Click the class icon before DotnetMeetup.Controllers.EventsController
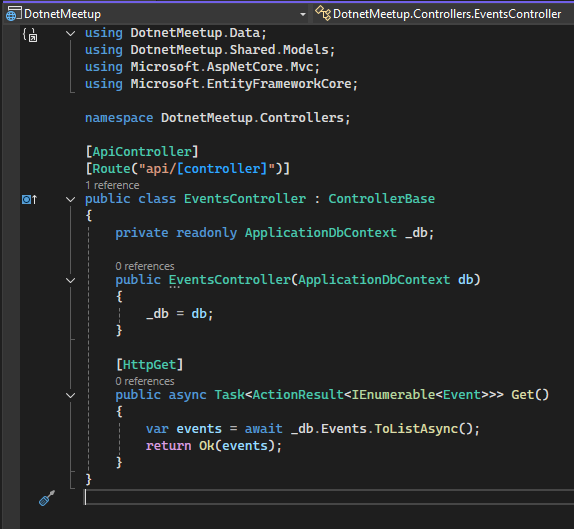Viewport: 574px width, 529px height. (323, 14)
